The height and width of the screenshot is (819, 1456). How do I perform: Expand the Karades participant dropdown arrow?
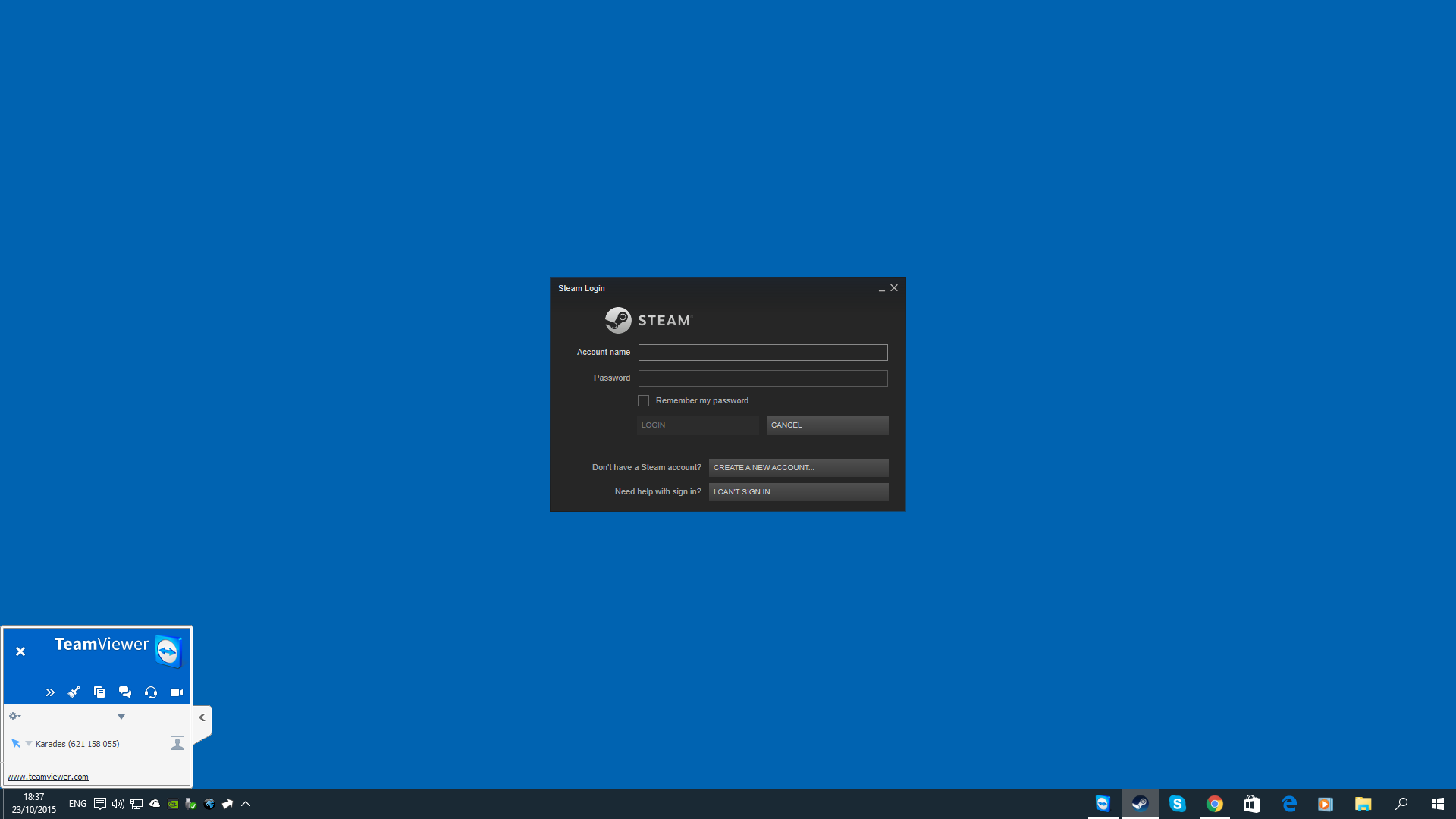coord(29,744)
